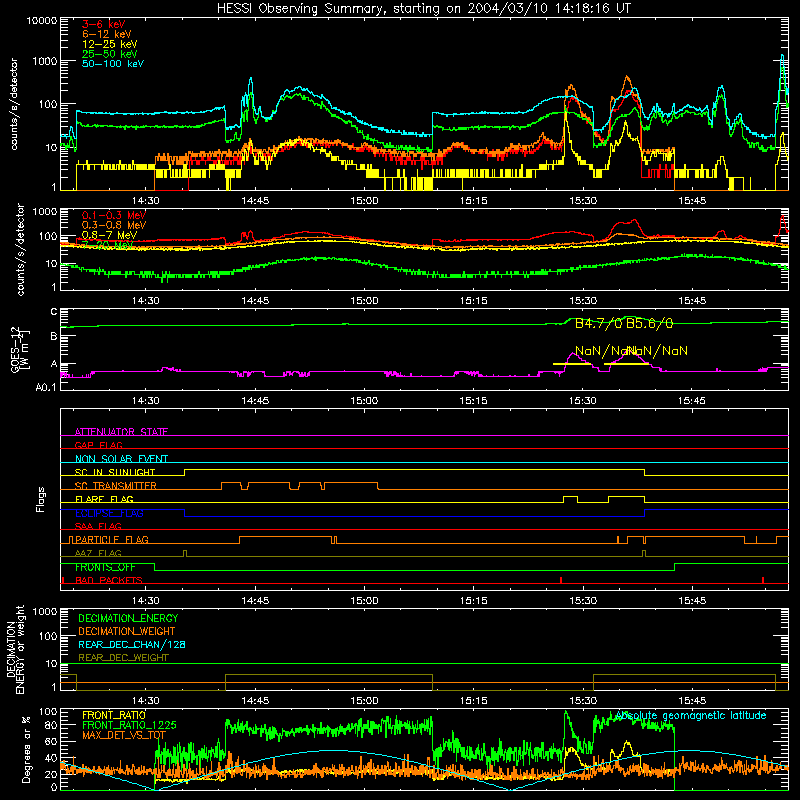Select the ECLIPSE_FLAG label
Screen dimensions: 800x800
(x=109, y=513)
